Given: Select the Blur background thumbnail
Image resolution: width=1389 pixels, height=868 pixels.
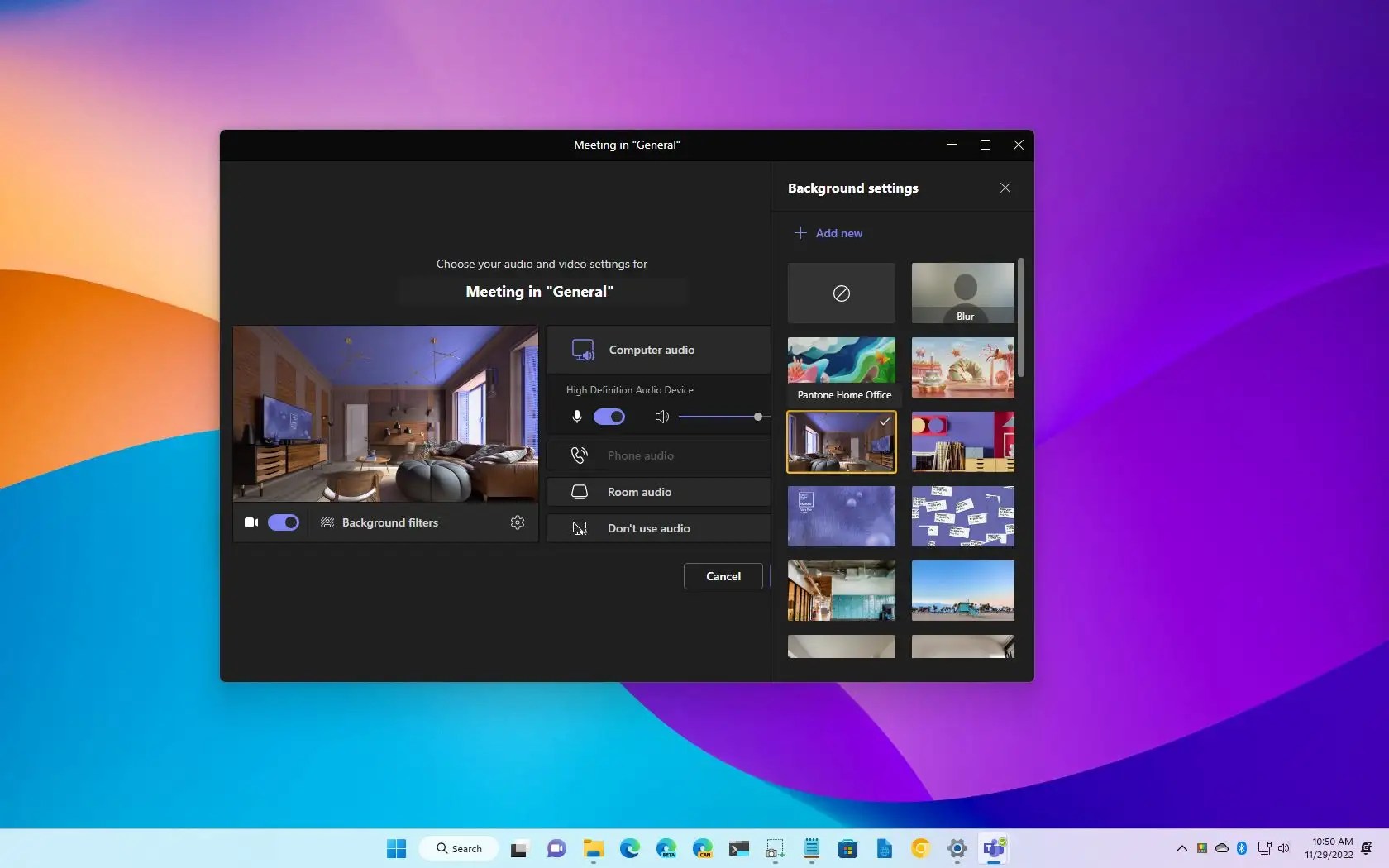Looking at the screenshot, I should 962,293.
